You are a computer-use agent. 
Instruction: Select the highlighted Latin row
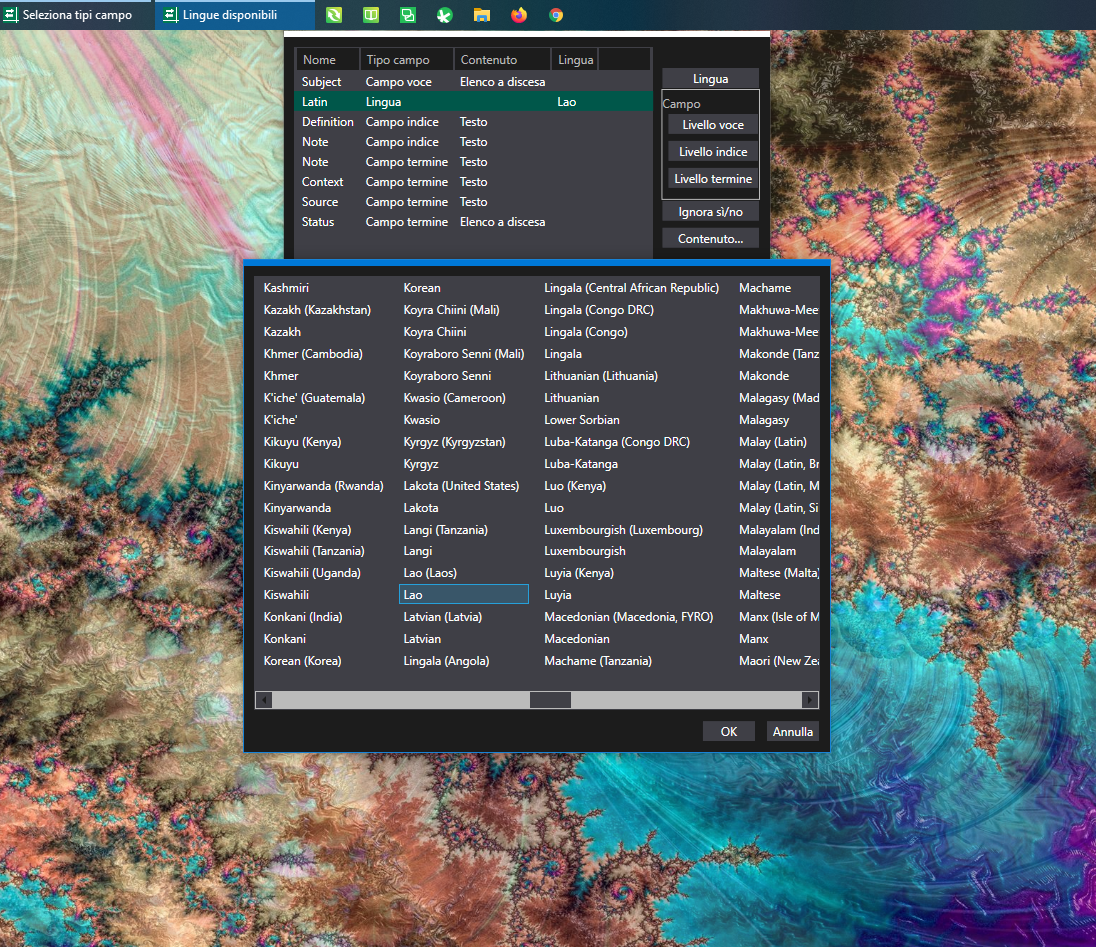(473, 101)
